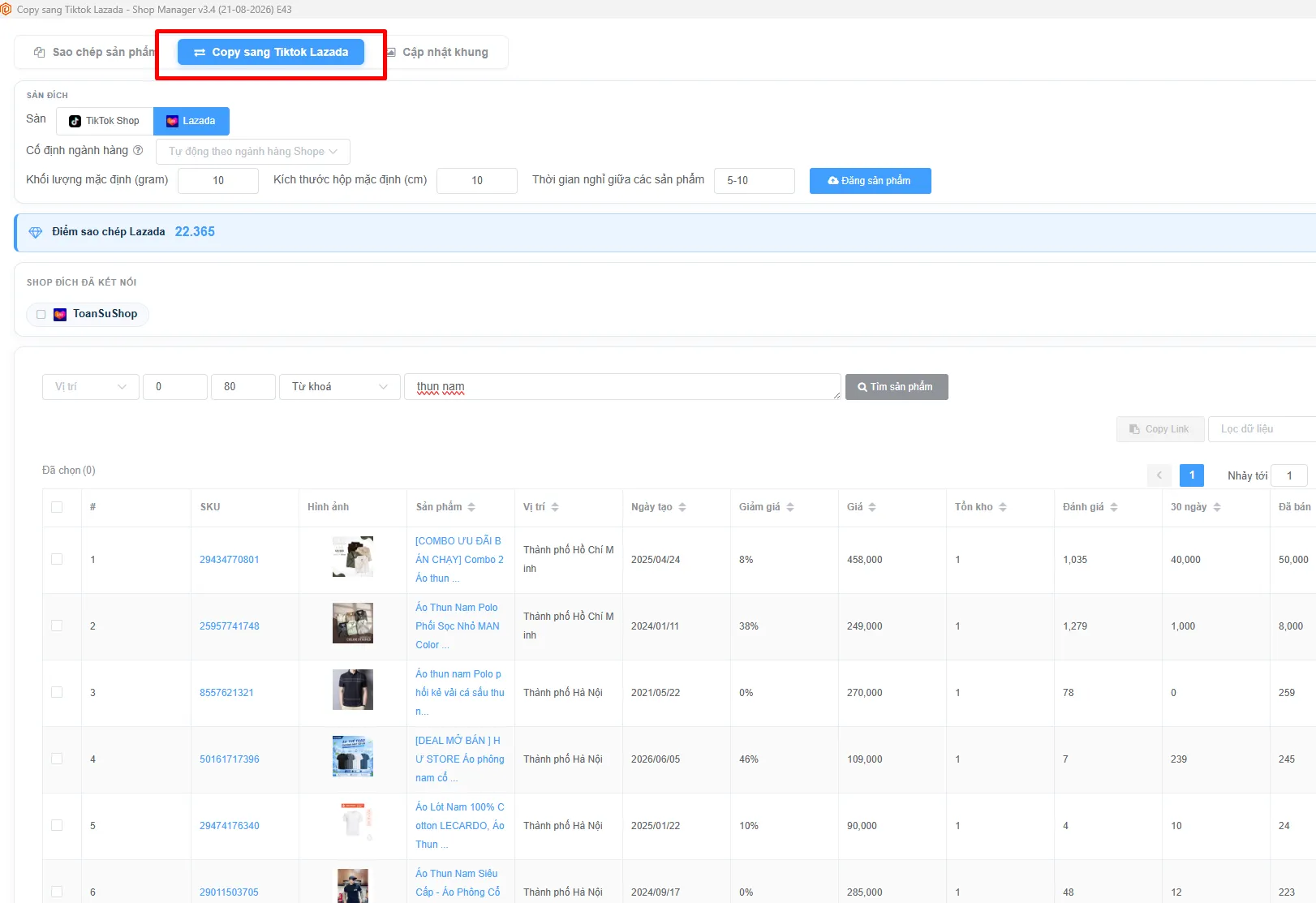Click the help icon next to Cố định ngành hàng

point(138,150)
